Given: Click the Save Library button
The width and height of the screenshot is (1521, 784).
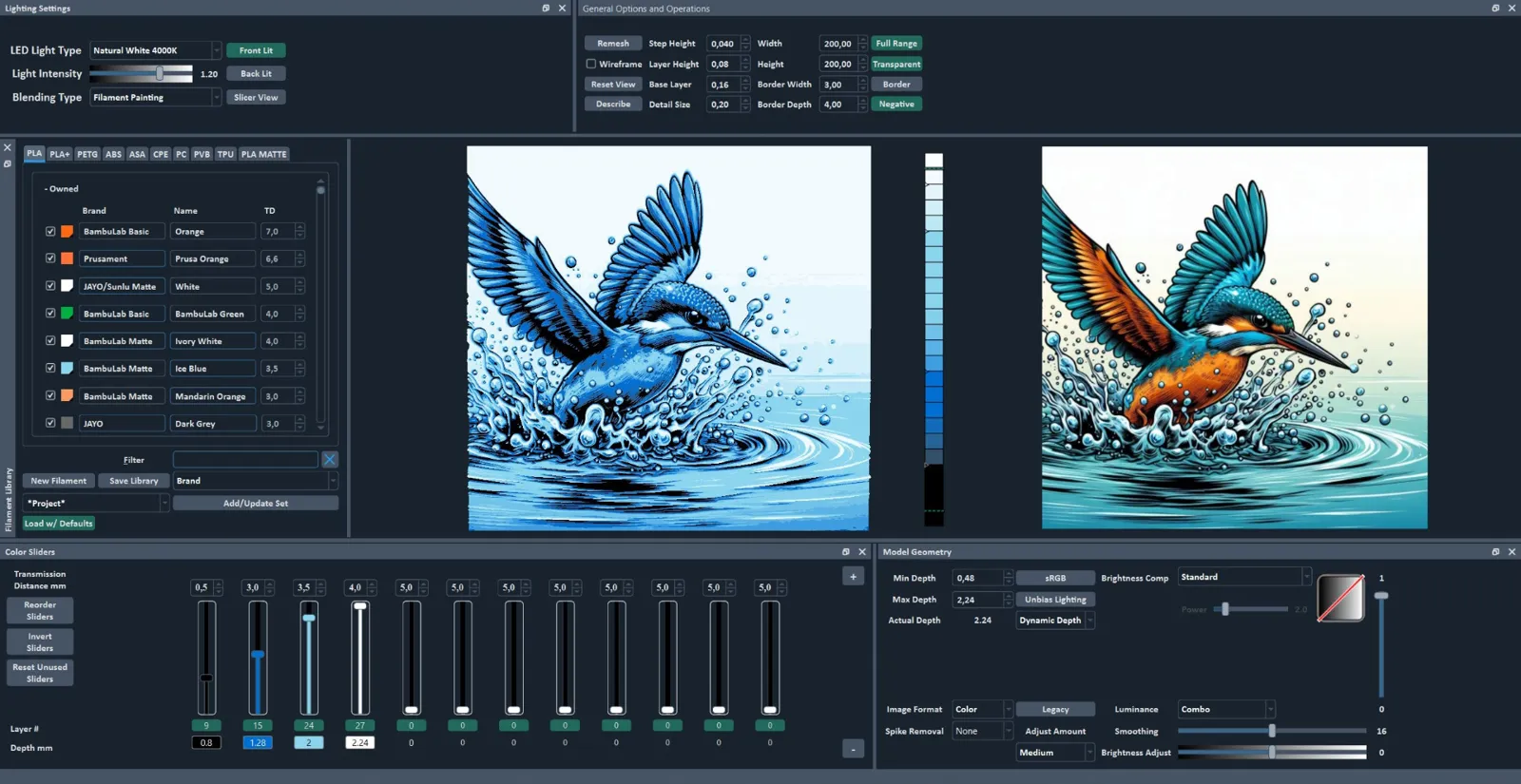Looking at the screenshot, I should (x=134, y=481).
